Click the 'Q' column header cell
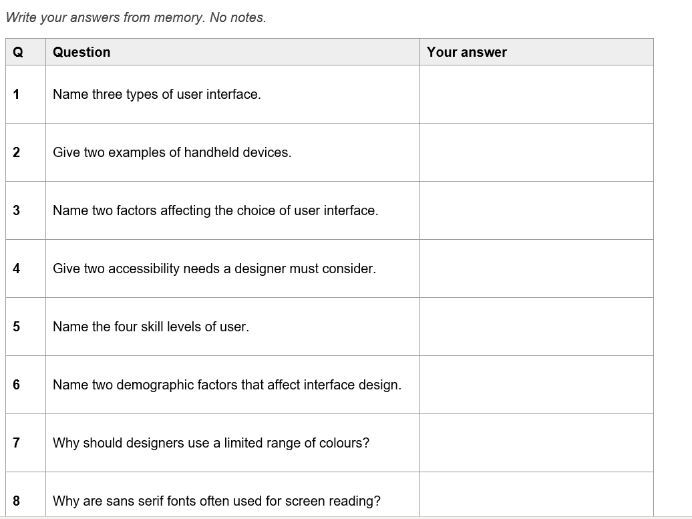 point(25,52)
